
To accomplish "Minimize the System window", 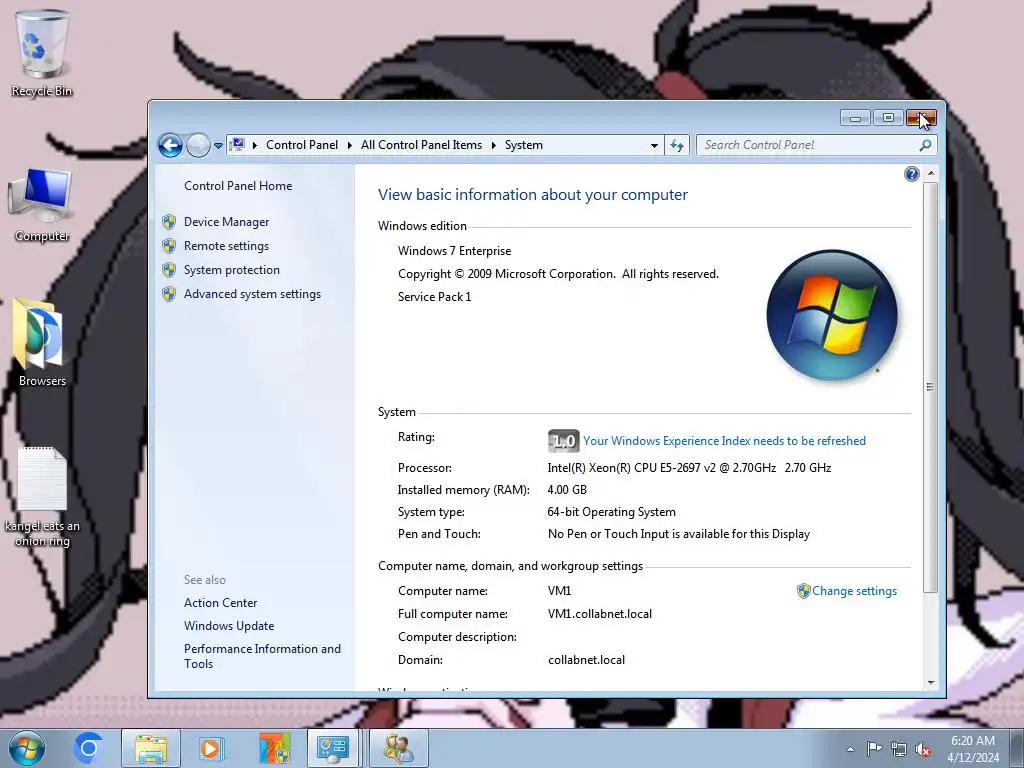I will click(x=855, y=118).
